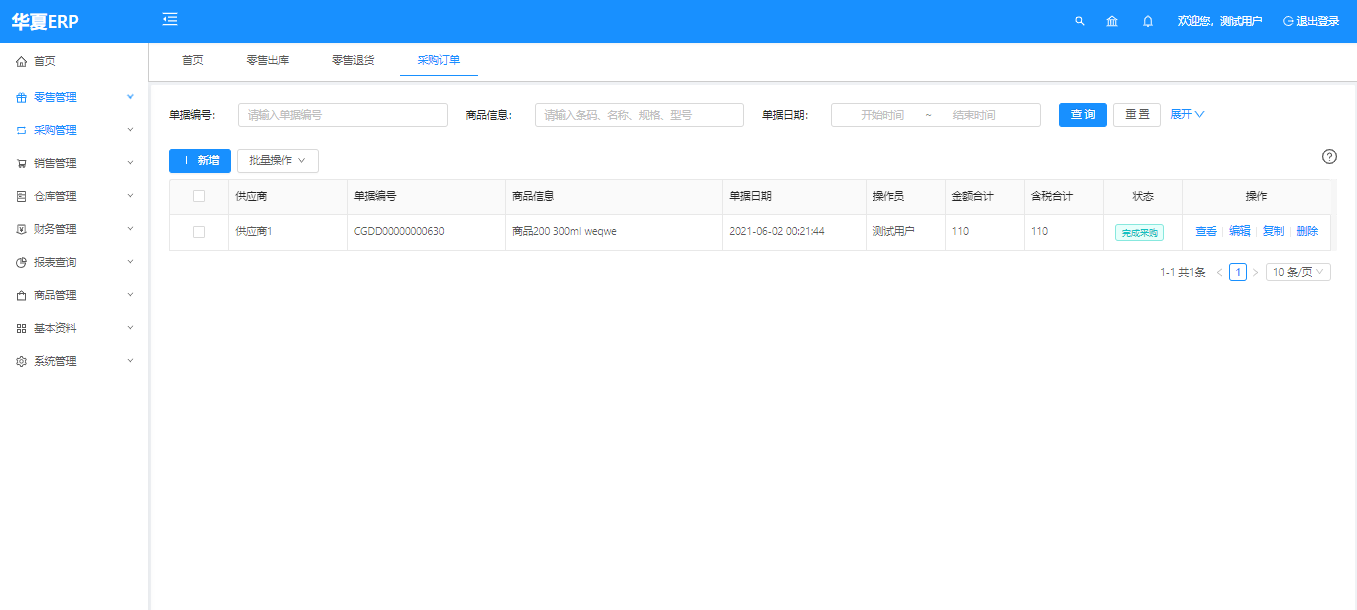Switch to the 零售出库 tab

[x=268, y=60]
